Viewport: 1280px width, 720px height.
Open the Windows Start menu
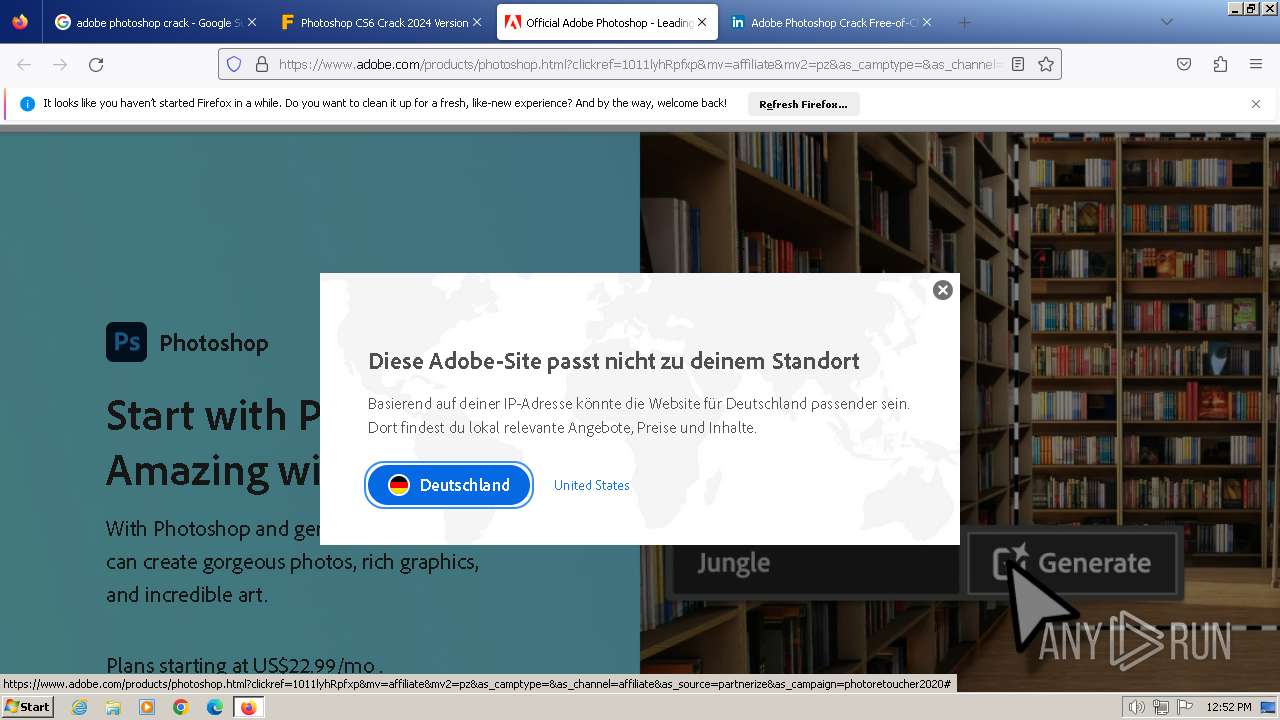click(x=27, y=707)
